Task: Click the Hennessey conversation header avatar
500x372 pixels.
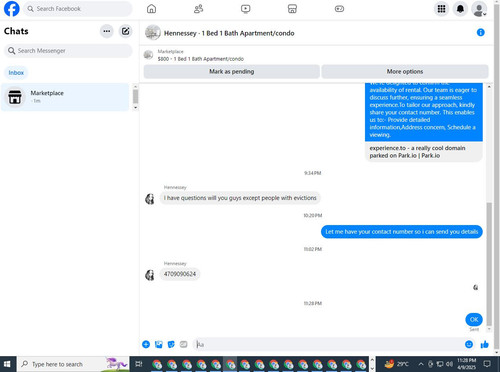Action: pos(153,33)
